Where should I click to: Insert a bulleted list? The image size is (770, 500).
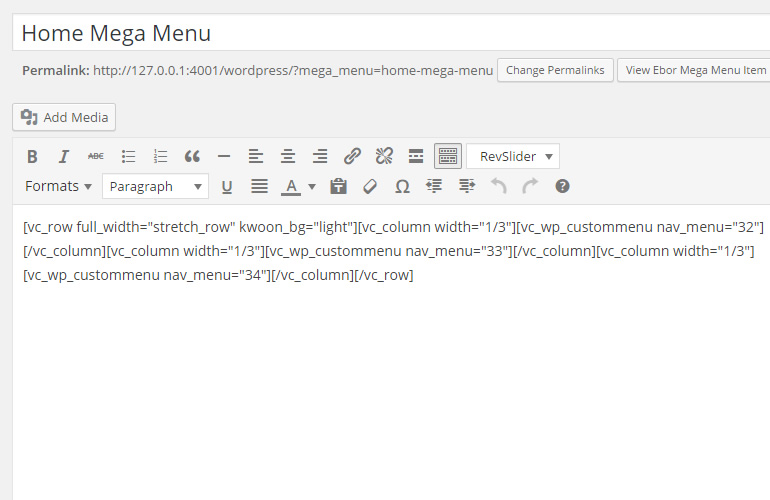(128, 157)
